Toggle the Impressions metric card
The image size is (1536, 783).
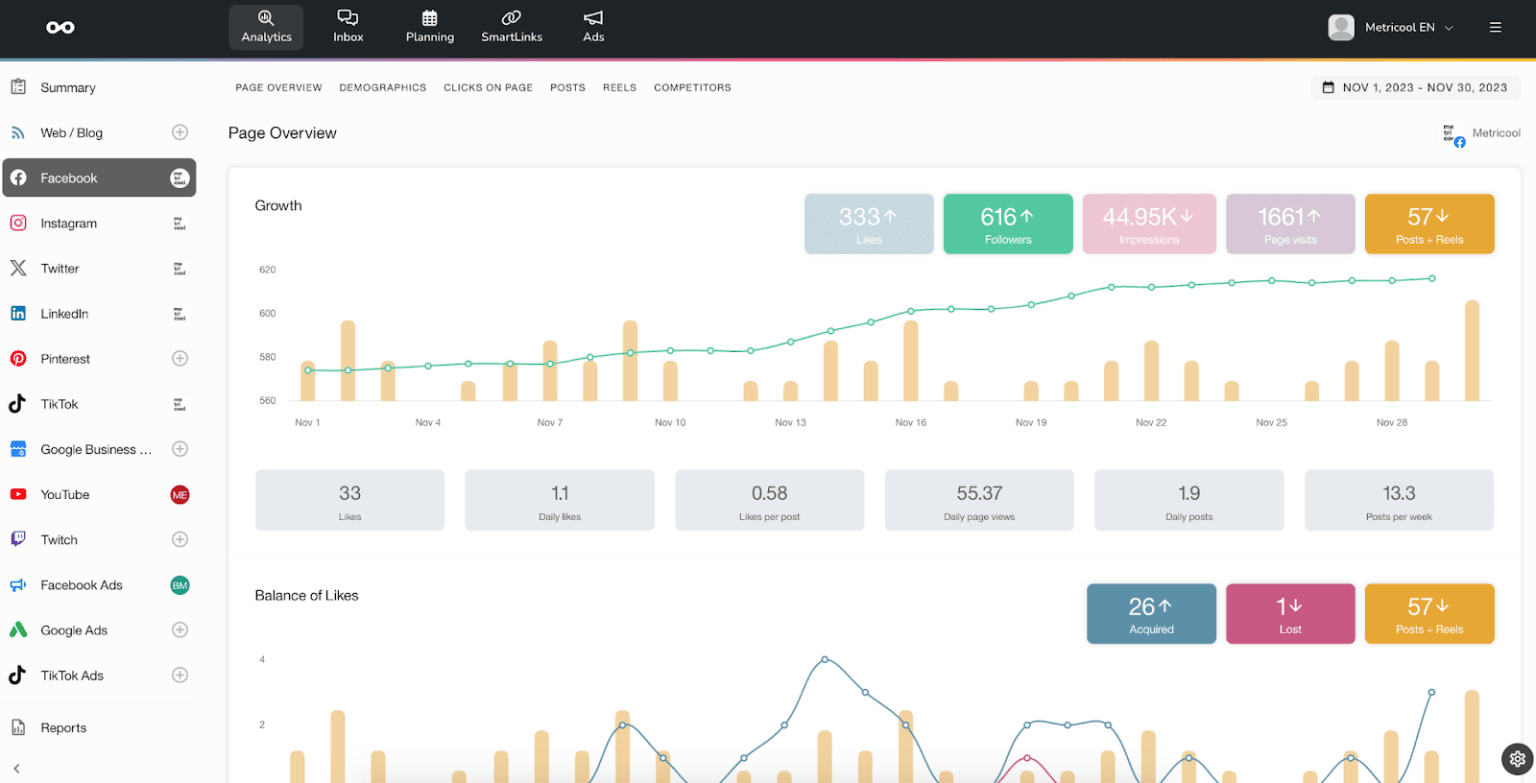1148,223
